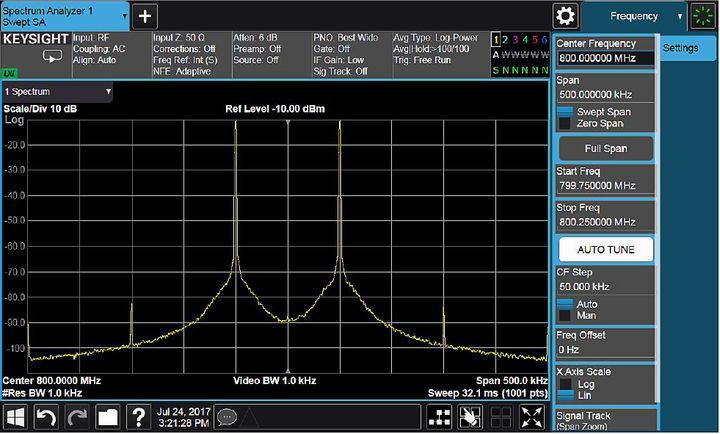Screen dimensions: 720x434
Task: Toggle CF Step Auto/Man switch
Action: (x=565, y=310)
